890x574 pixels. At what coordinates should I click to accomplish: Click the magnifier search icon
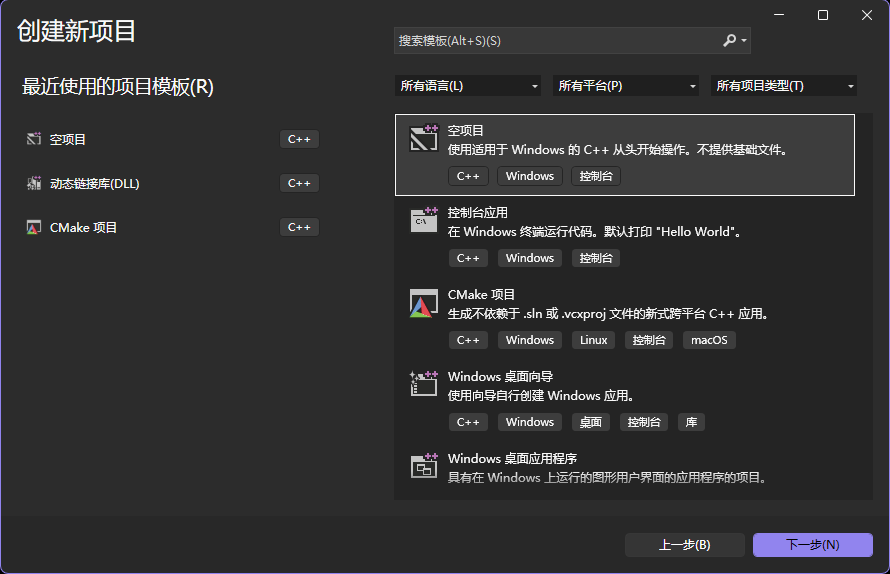[729, 40]
